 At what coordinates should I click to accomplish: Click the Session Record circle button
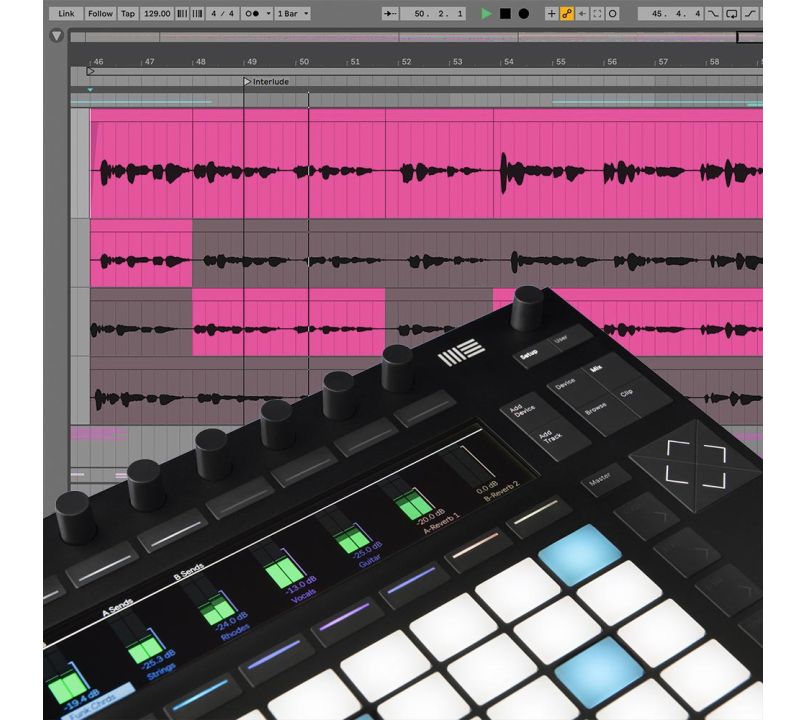tap(612, 14)
